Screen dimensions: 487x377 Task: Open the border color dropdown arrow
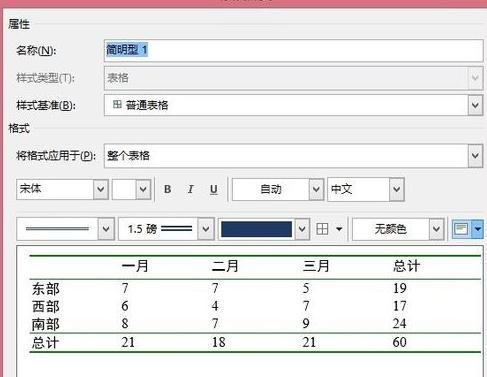click(x=302, y=229)
